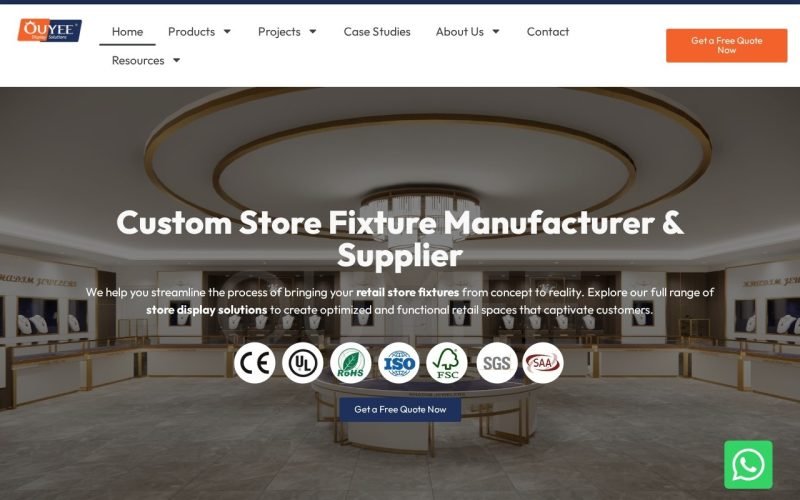Viewport: 800px width, 500px height.
Task: Click the SAA certification badge
Action: coord(543,363)
